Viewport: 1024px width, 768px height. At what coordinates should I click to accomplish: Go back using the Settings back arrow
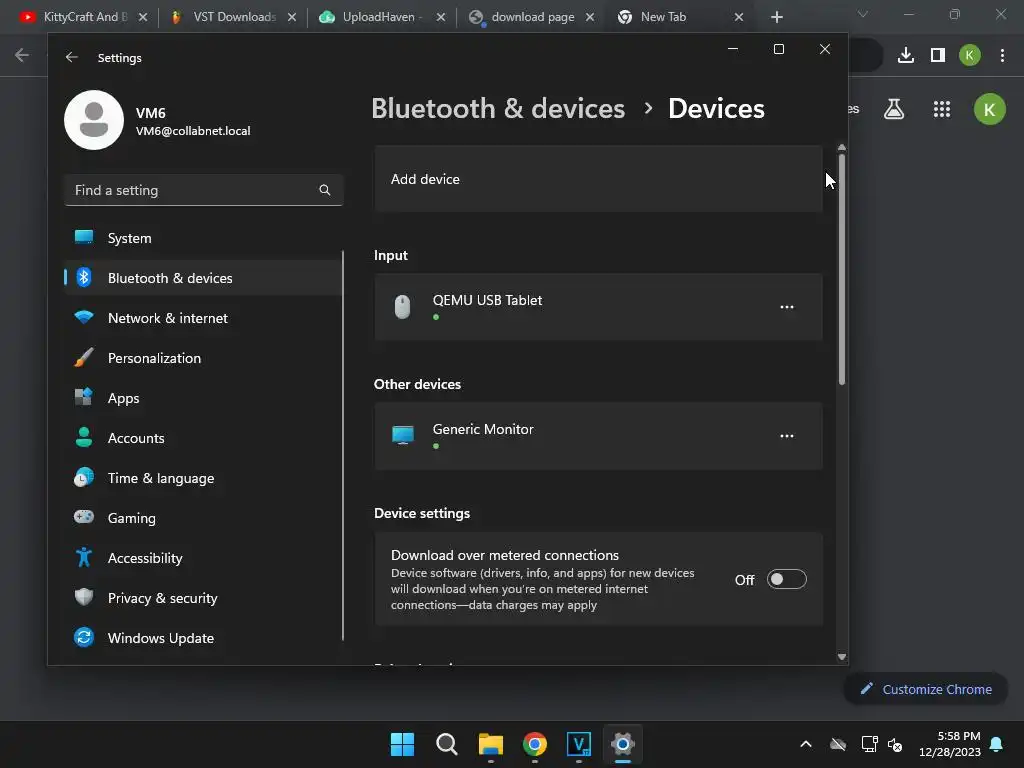tap(72, 57)
